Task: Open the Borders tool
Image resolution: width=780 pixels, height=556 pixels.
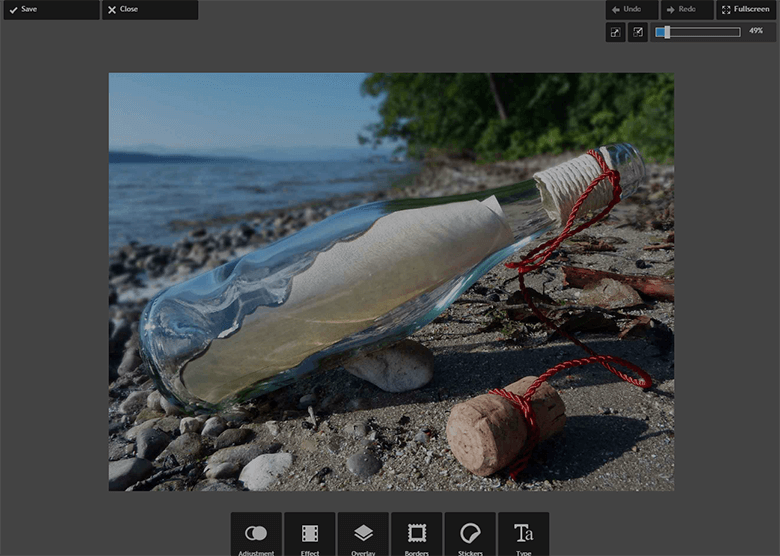Action: click(x=417, y=535)
